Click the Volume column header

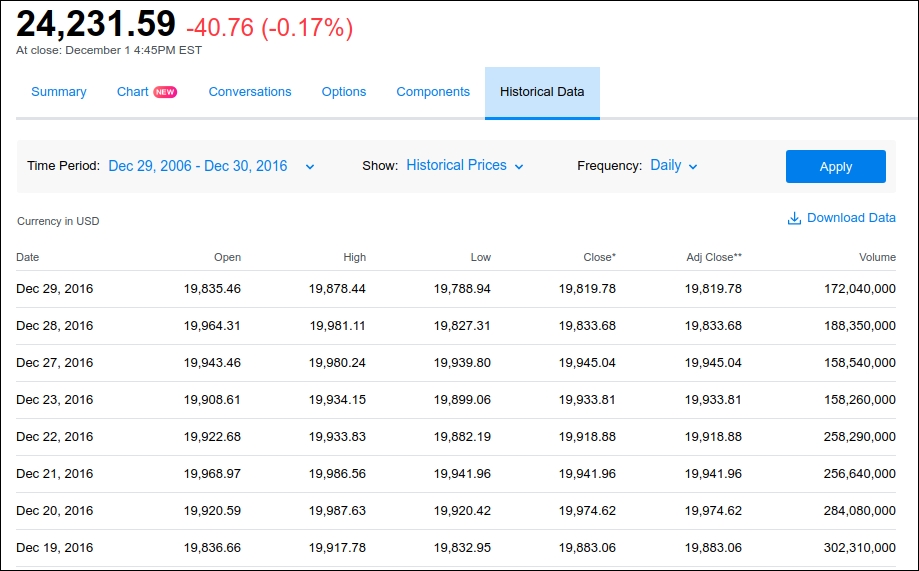tap(877, 257)
